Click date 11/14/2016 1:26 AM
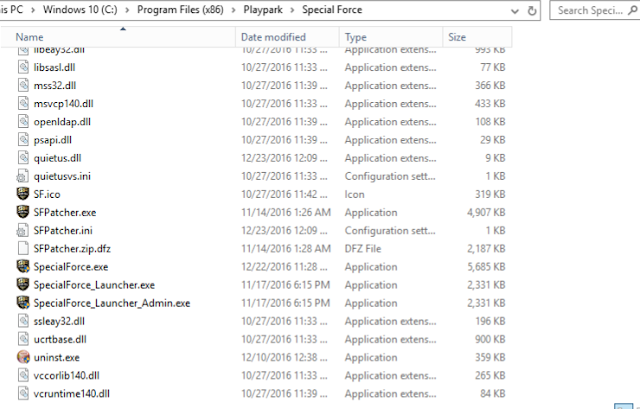The height and width of the screenshot is (409, 640). (286, 213)
